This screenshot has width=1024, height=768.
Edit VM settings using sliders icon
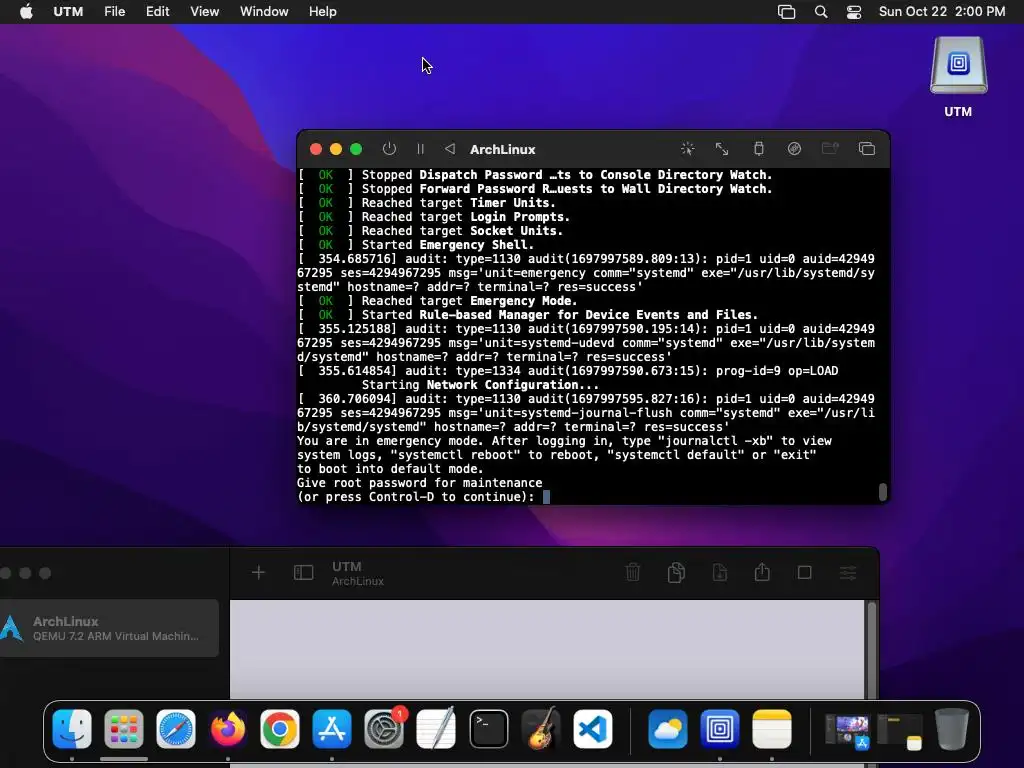click(848, 573)
